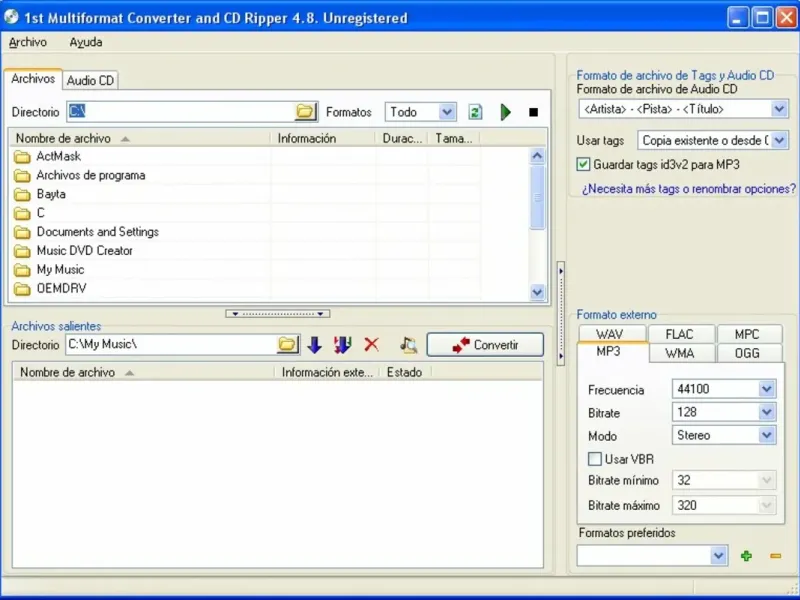Click the file list scrollbar up arrow

(537, 156)
